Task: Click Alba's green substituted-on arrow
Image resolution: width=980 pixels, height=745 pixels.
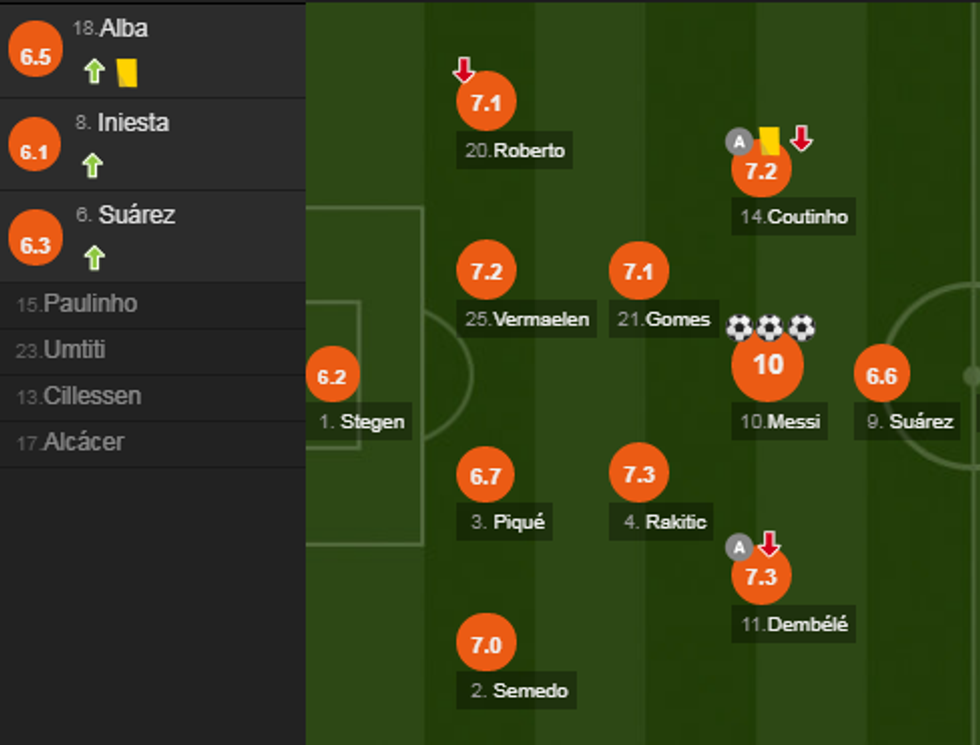Action: click(94, 71)
